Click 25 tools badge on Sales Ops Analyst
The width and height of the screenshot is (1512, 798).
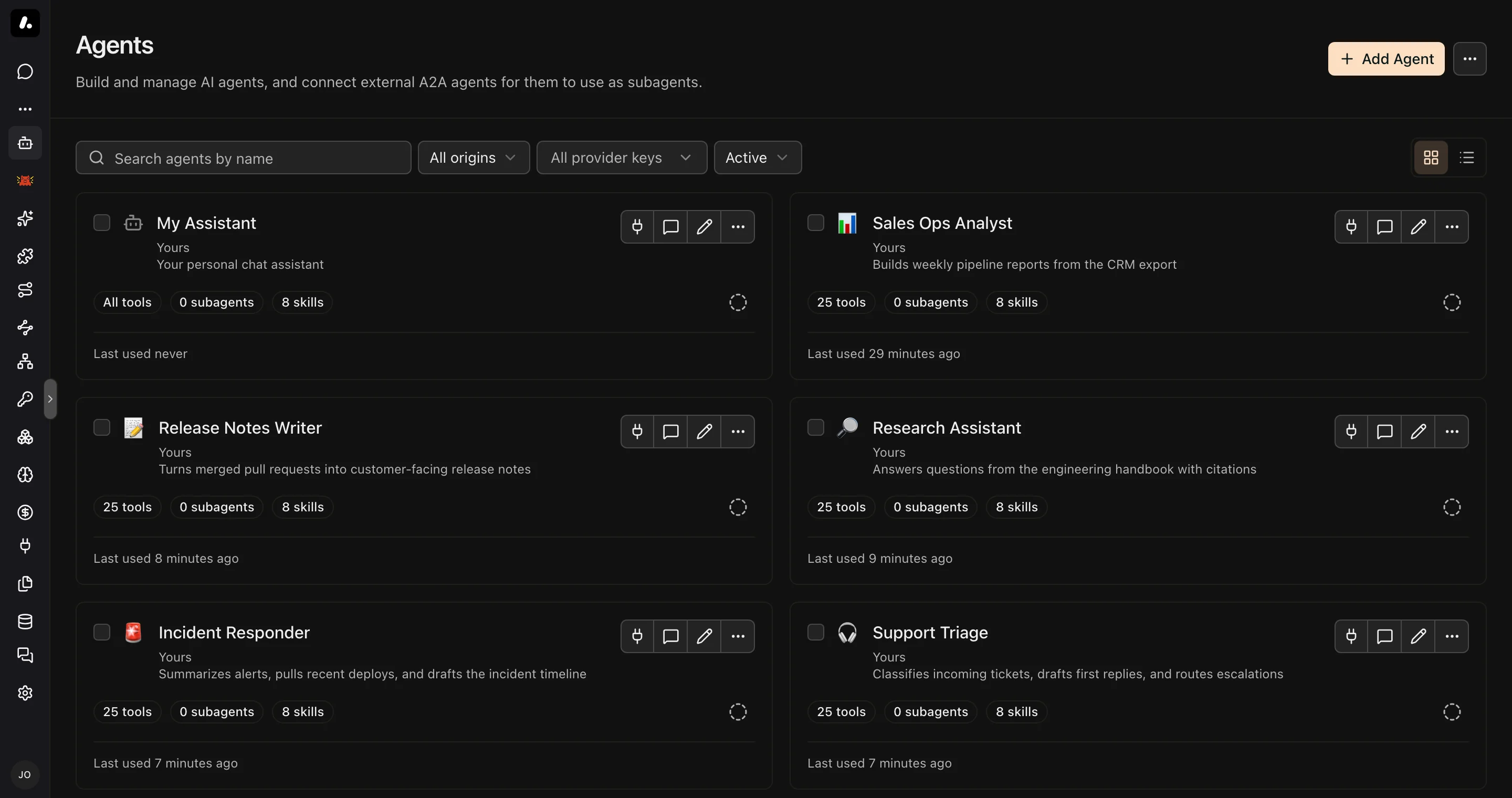click(841, 302)
